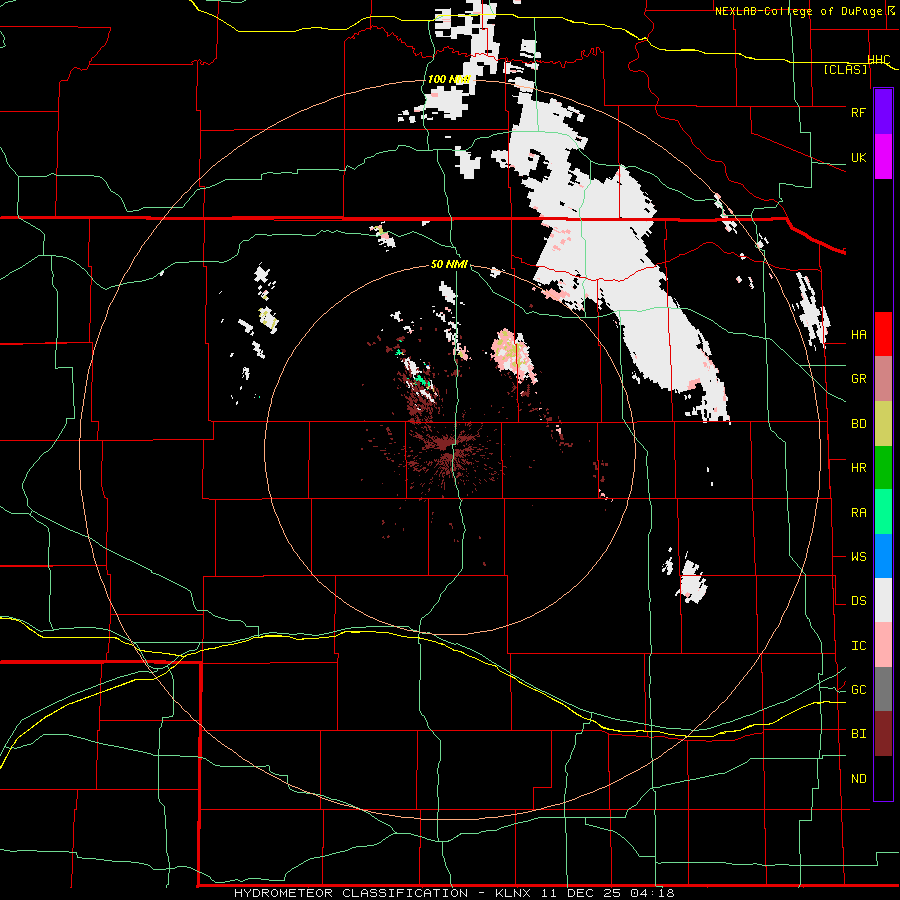The image size is (900, 900).
Task: Click the 'HA' legend label
Action: [x=858, y=335]
